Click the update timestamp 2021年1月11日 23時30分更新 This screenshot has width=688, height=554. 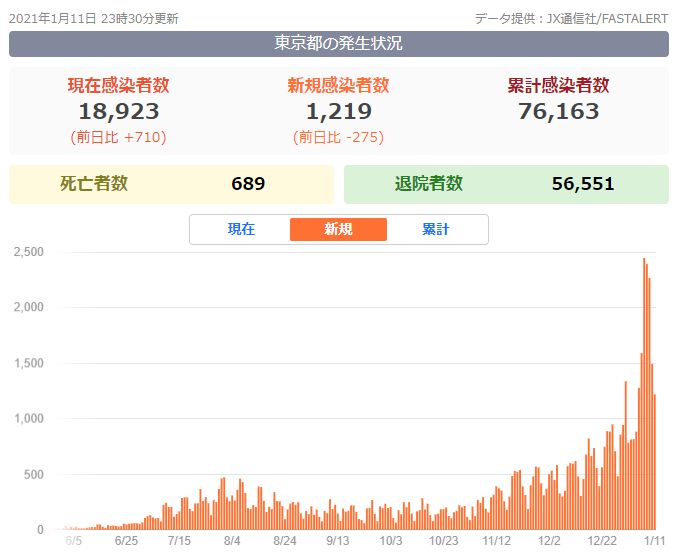(94, 19)
